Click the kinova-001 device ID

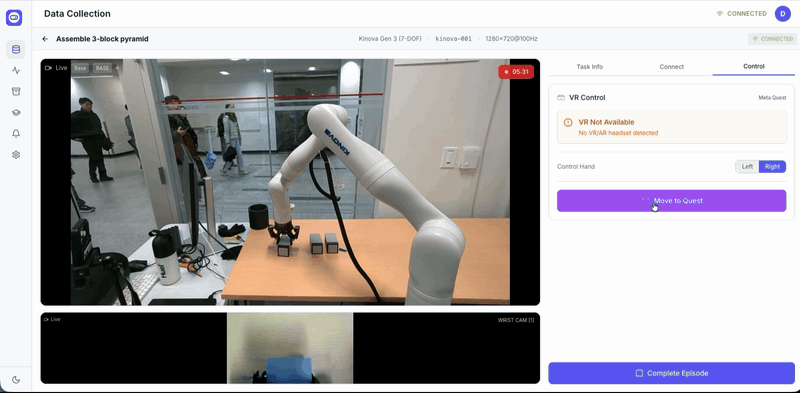pyautogui.click(x=454, y=39)
